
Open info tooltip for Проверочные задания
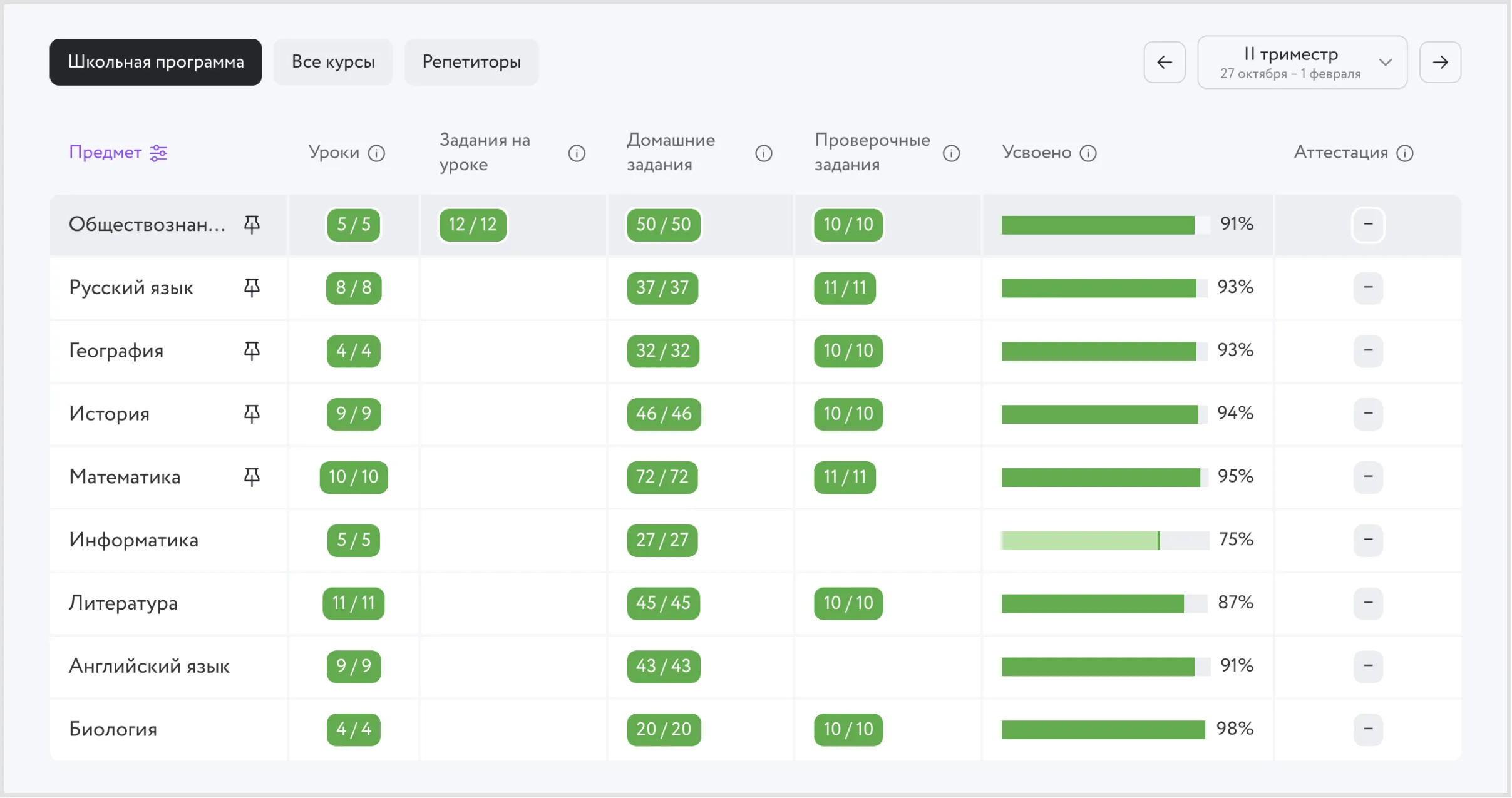tap(950, 153)
